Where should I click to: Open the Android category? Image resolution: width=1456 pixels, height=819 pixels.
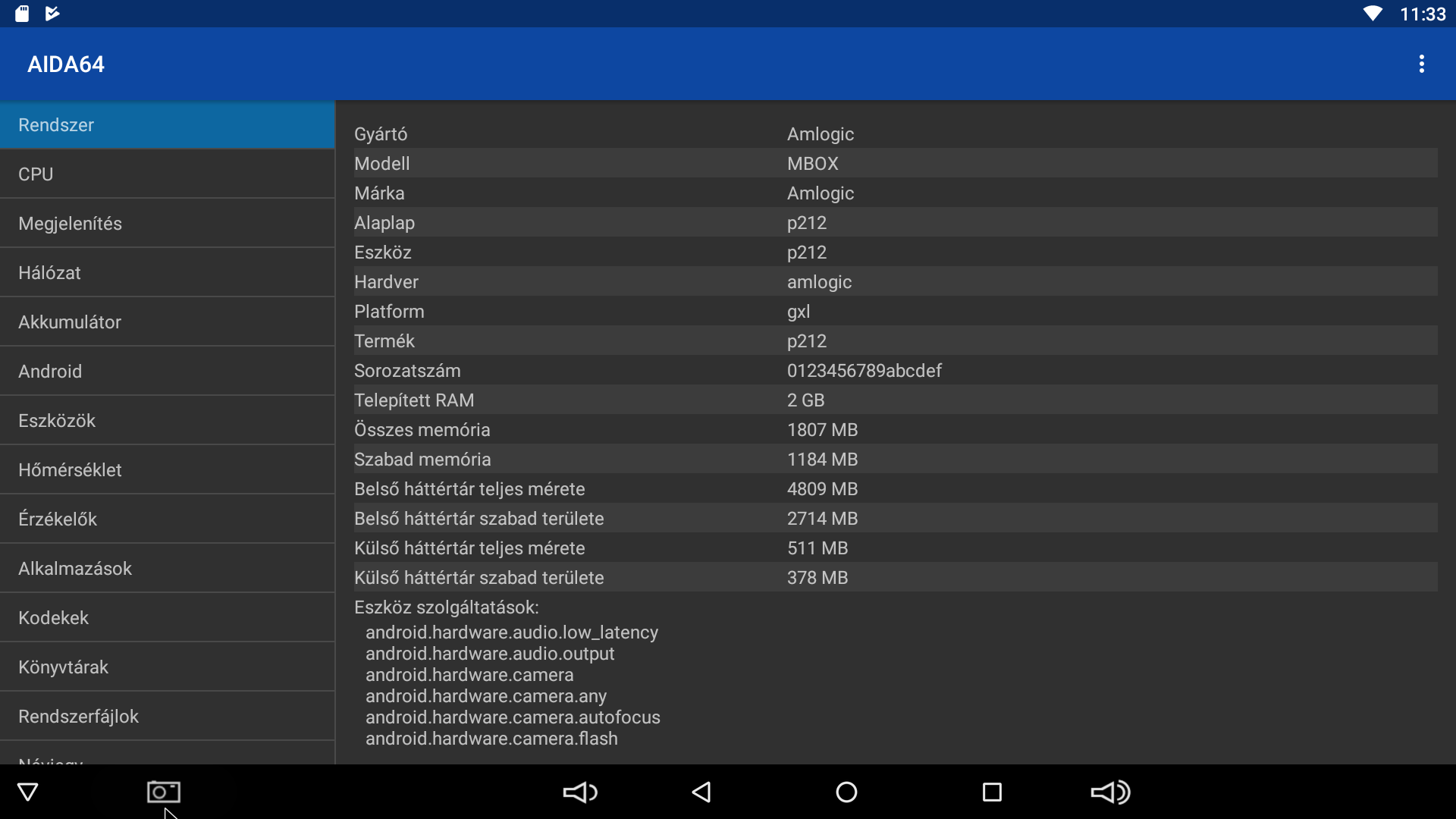[x=168, y=372]
